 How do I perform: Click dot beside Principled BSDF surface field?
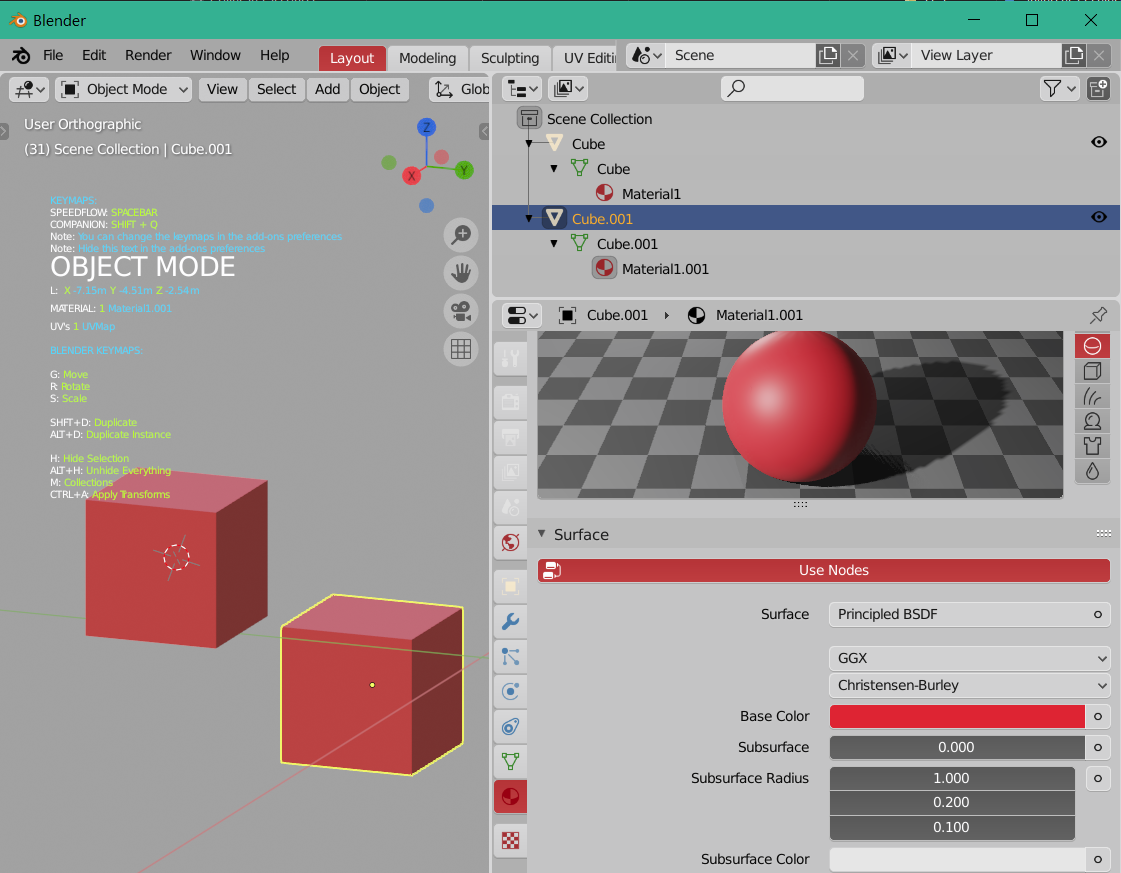[x=1097, y=615]
